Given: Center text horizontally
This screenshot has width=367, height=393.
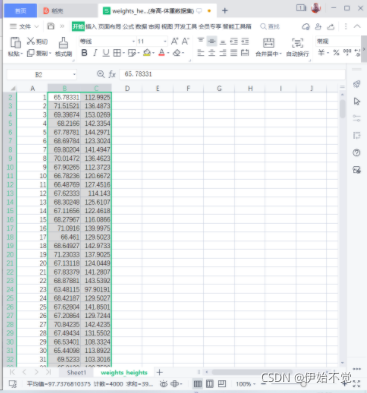Looking at the screenshot, I should point(212,53).
